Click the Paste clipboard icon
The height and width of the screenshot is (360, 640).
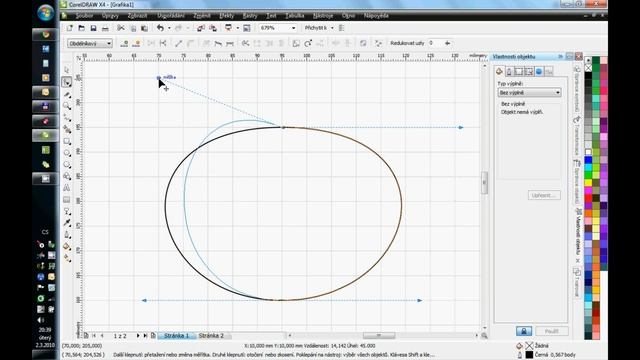pos(144,28)
